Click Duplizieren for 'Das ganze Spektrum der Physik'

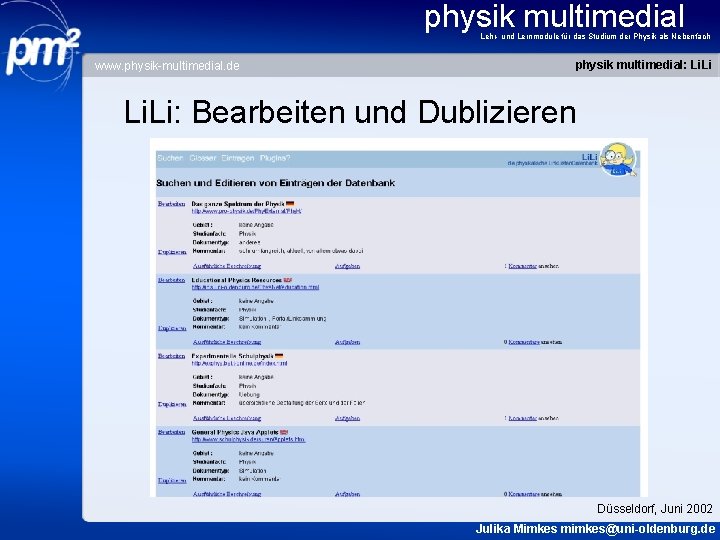click(x=172, y=252)
